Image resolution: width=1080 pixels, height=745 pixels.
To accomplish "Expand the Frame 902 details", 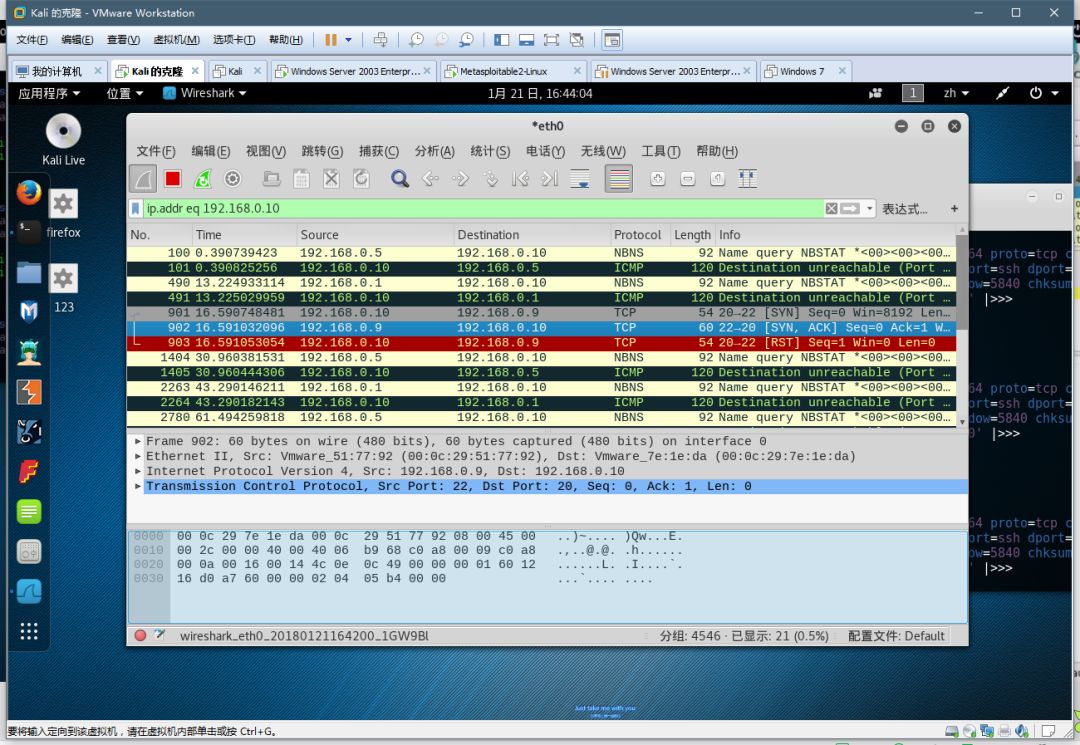I will point(138,441).
